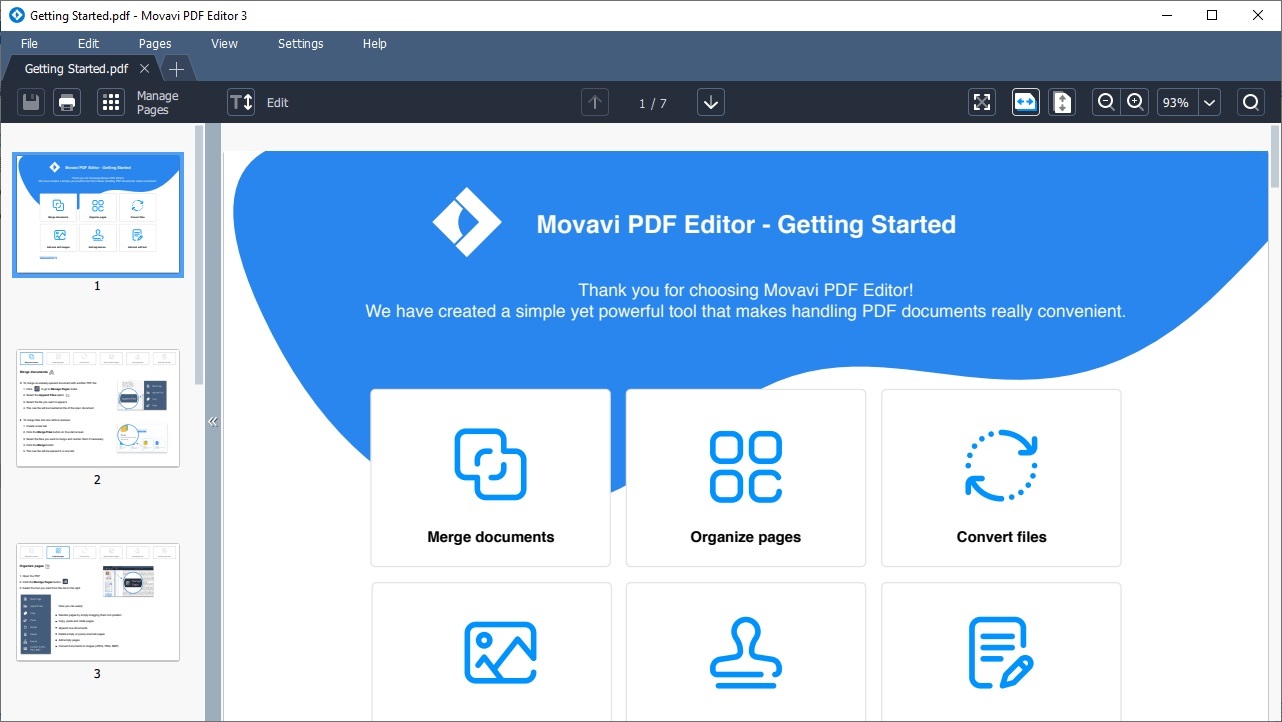Click the Merge documents card icon
The image size is (1282, 722).
tap(490, 465)
